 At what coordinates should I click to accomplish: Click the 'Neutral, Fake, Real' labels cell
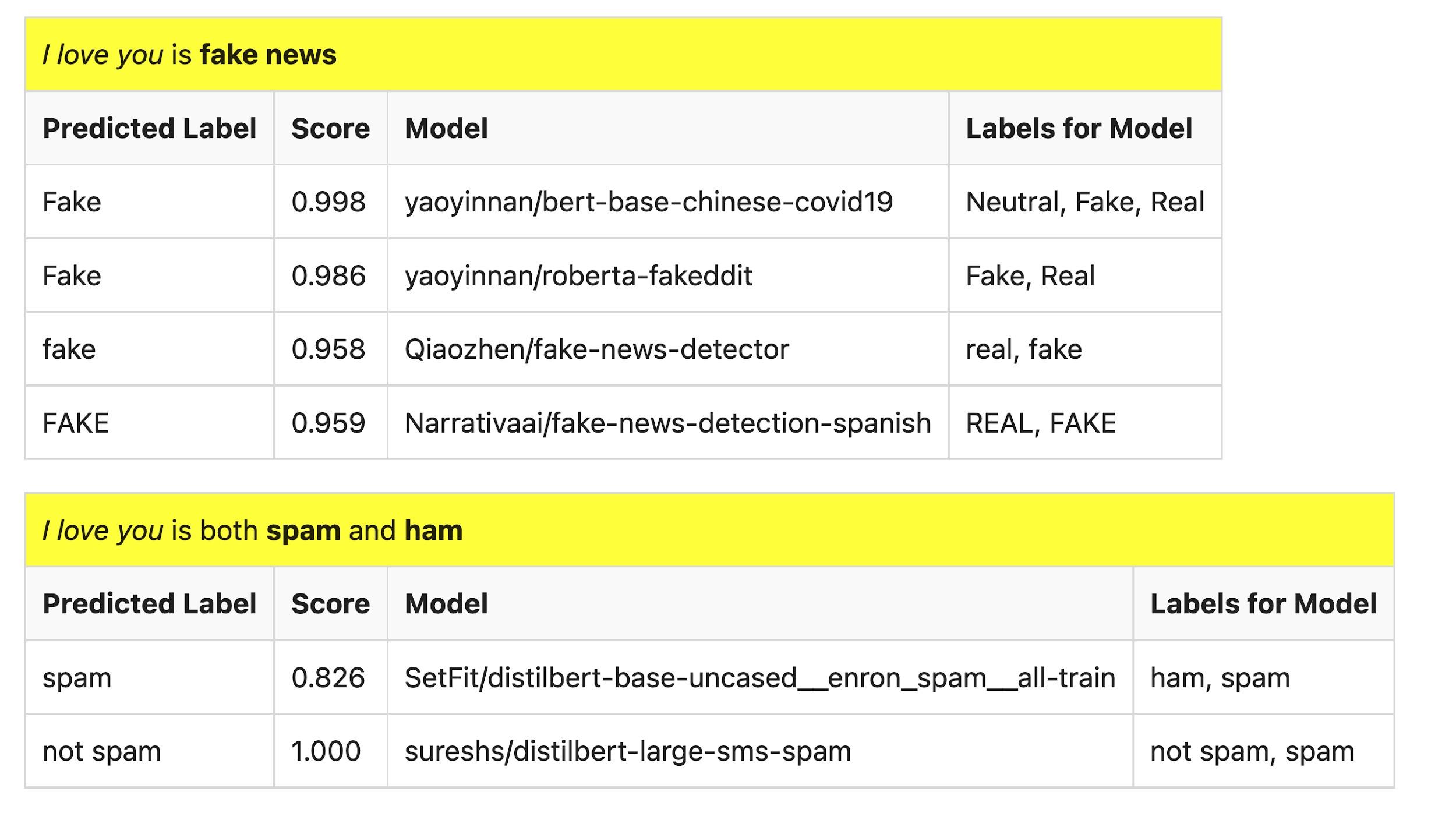click(1084, 202)
